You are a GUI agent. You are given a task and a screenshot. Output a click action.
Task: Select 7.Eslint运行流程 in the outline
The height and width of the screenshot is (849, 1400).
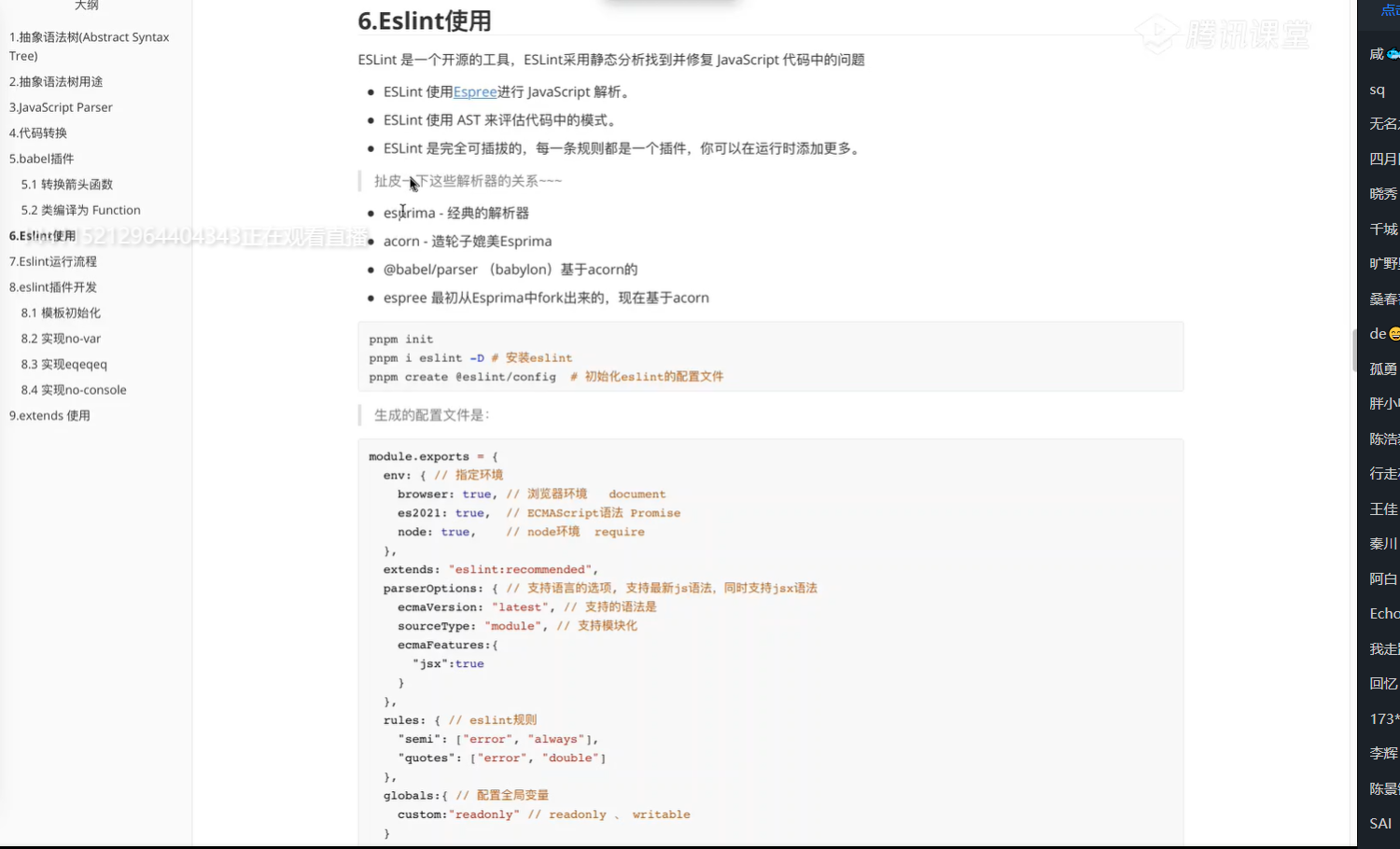coord(53,261)
